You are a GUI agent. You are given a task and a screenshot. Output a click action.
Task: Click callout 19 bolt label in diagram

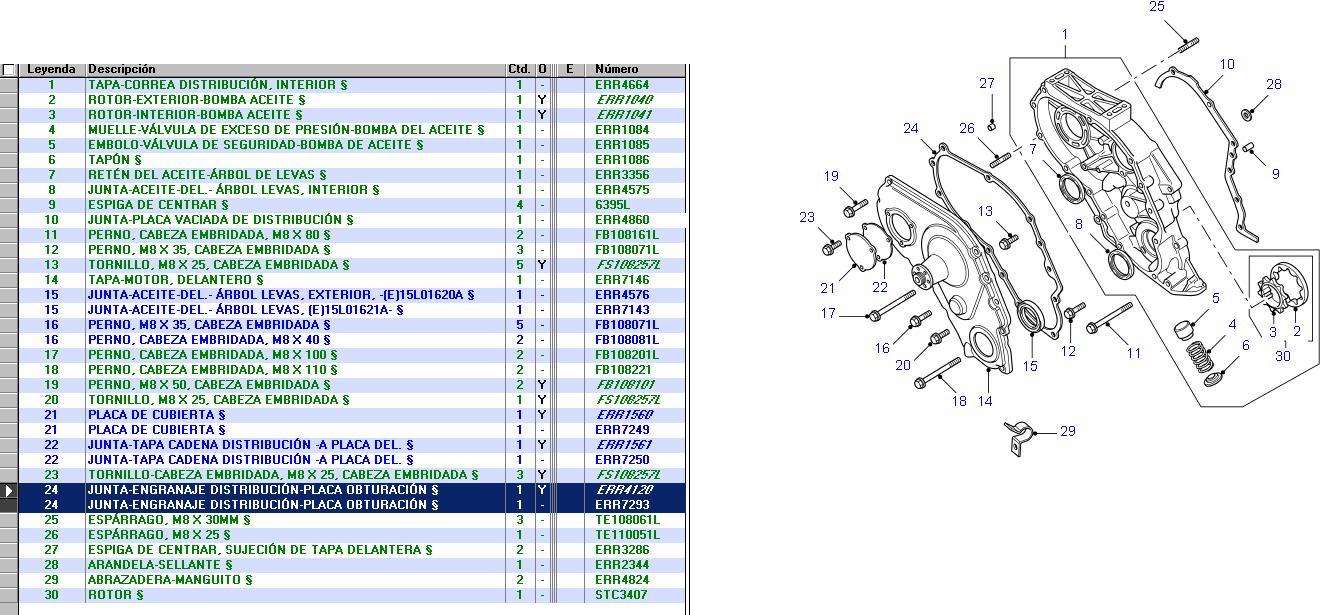(x=831, y=177)
